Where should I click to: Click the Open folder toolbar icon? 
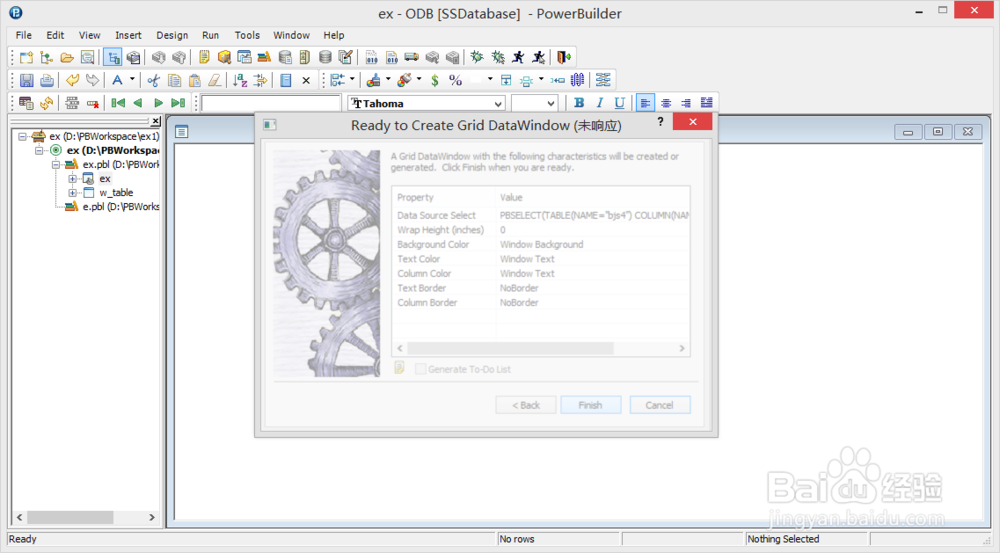[x=67, y=57]
